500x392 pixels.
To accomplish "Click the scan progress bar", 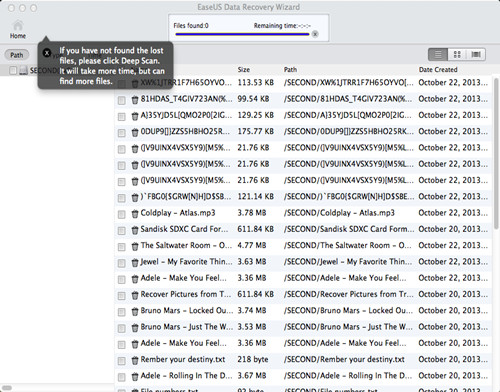I will pos(242,34).
